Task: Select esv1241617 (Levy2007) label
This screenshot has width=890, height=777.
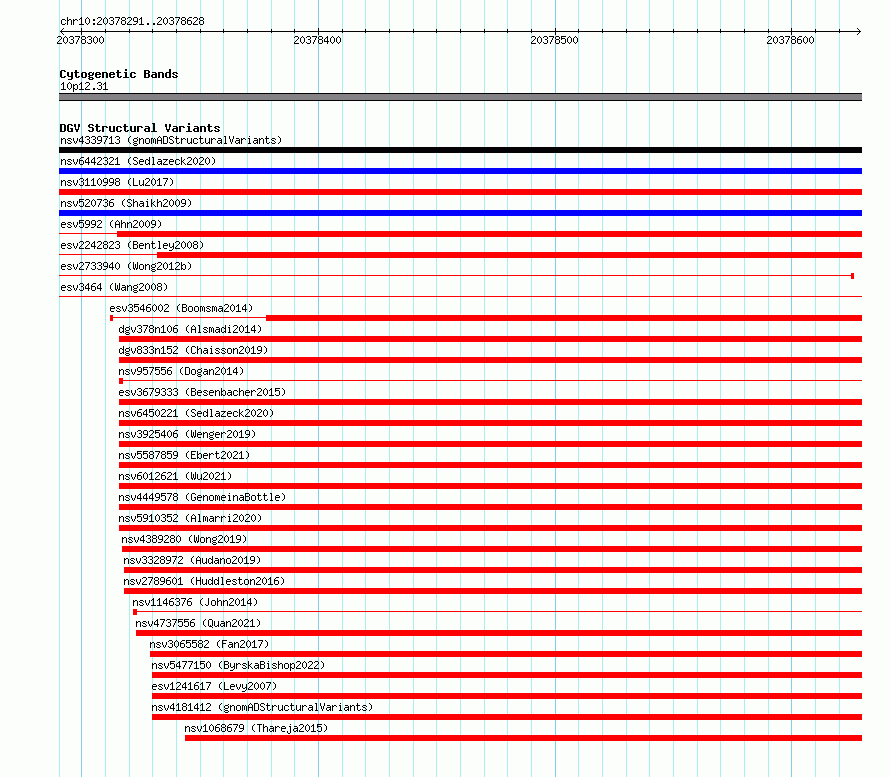Action: tap(214, 686)
